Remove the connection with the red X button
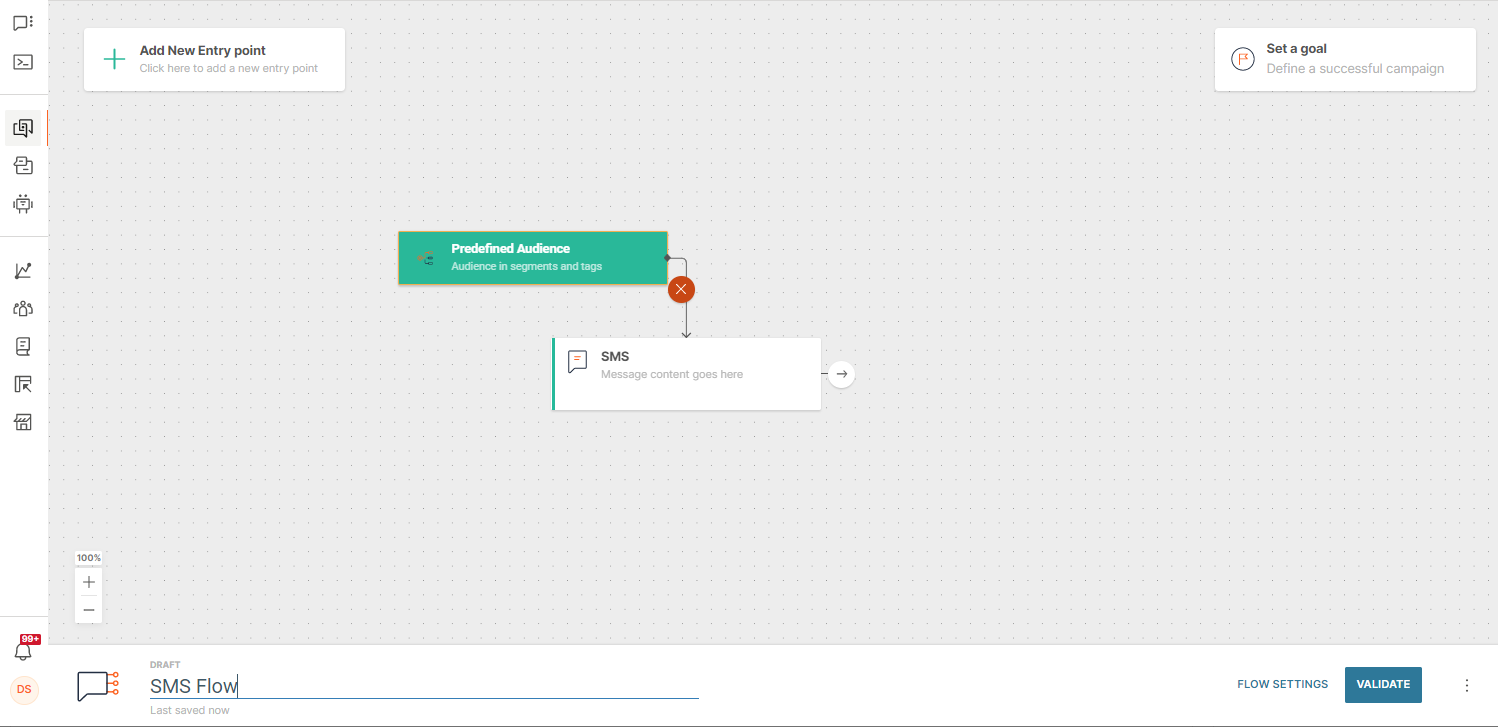Viewport: 1498px width, 727px height. click(681, 290)
